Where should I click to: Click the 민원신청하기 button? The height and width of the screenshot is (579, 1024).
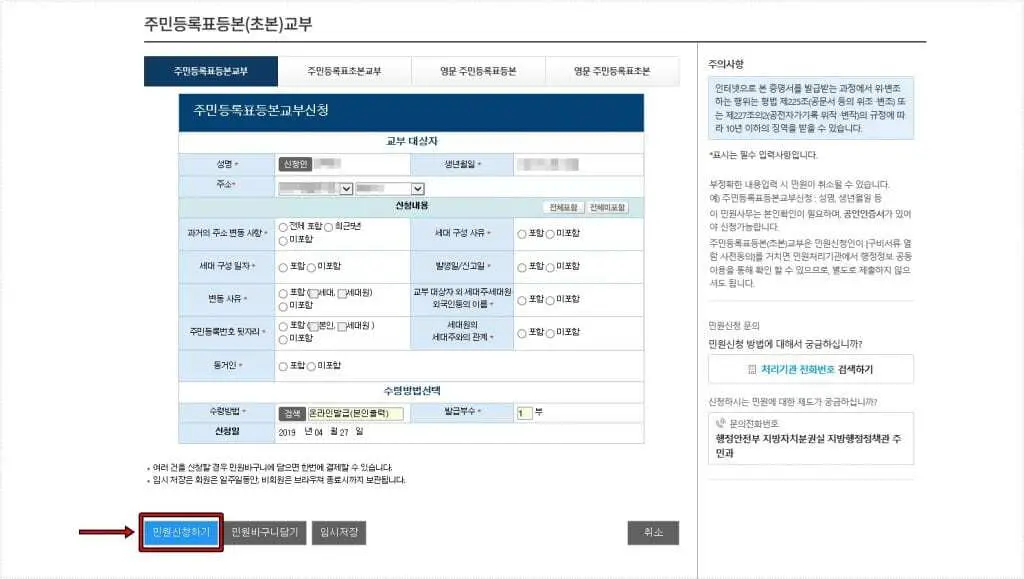pos(181,533)
